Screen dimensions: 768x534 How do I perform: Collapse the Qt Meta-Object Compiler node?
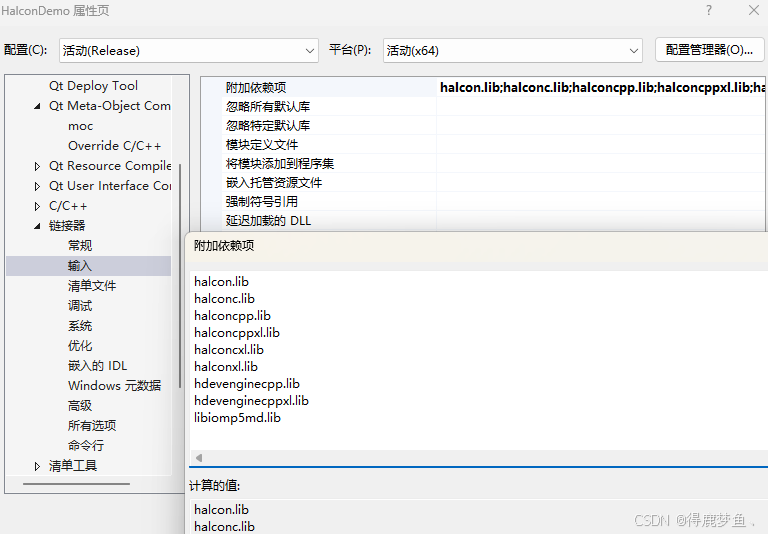click(x=37, y=106)
